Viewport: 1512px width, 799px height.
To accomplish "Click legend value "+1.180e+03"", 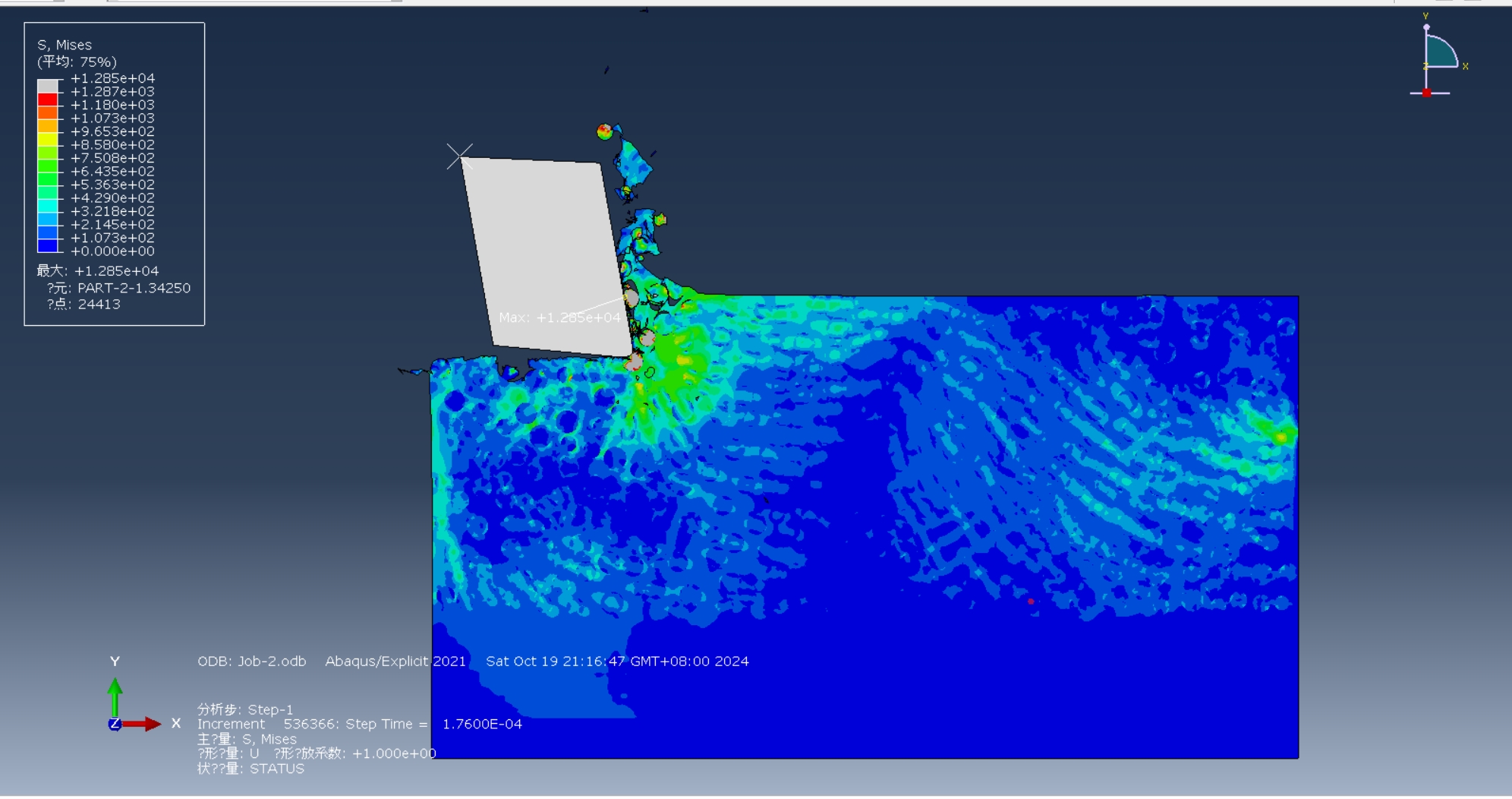I will pos(112,105).
